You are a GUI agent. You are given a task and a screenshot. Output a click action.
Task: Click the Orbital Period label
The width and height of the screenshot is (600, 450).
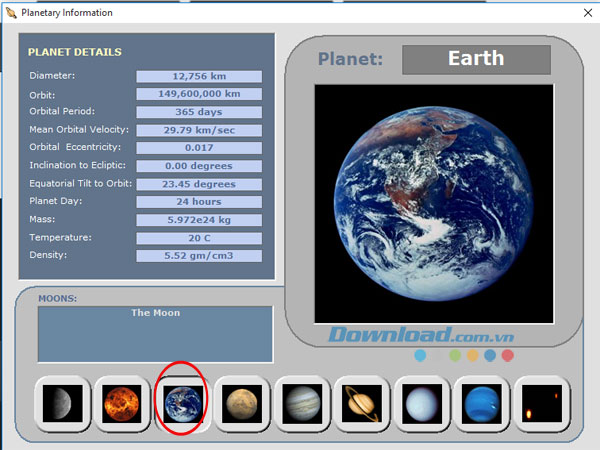pos(62,111)
